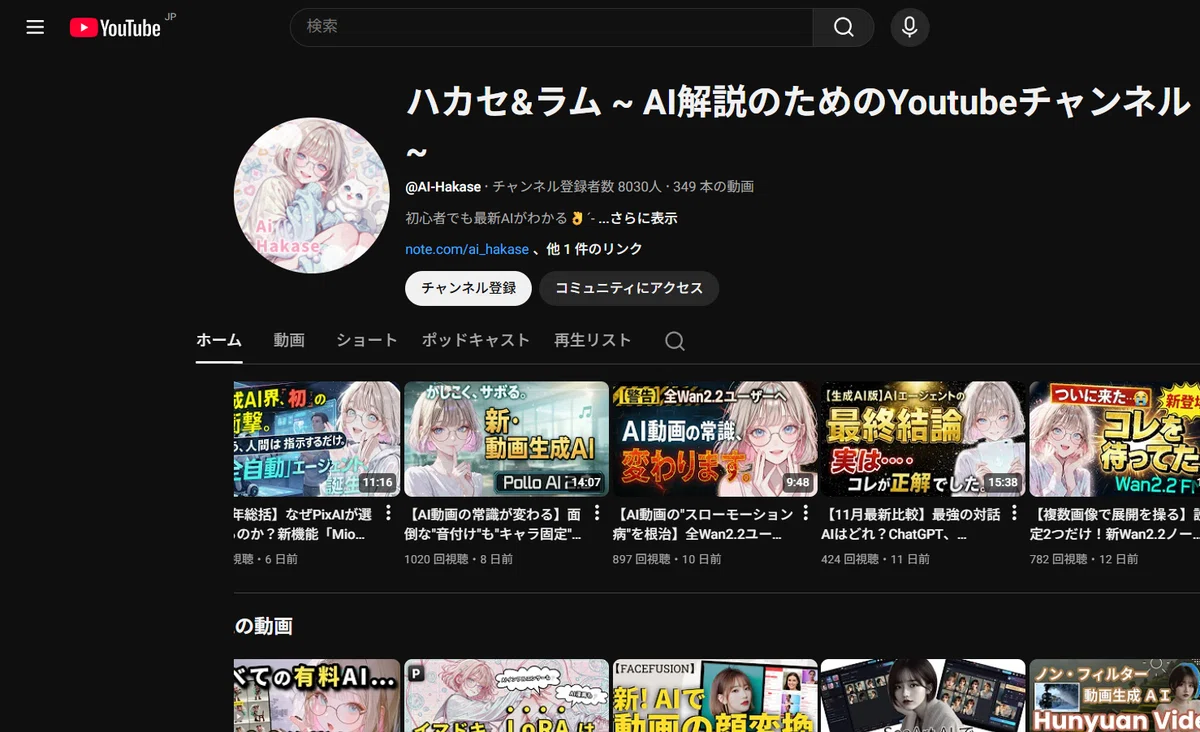Switch to the ショート tab
The height and width of the screenshot is (732, 1200).
pyautogui.click(x=366, y=340)
